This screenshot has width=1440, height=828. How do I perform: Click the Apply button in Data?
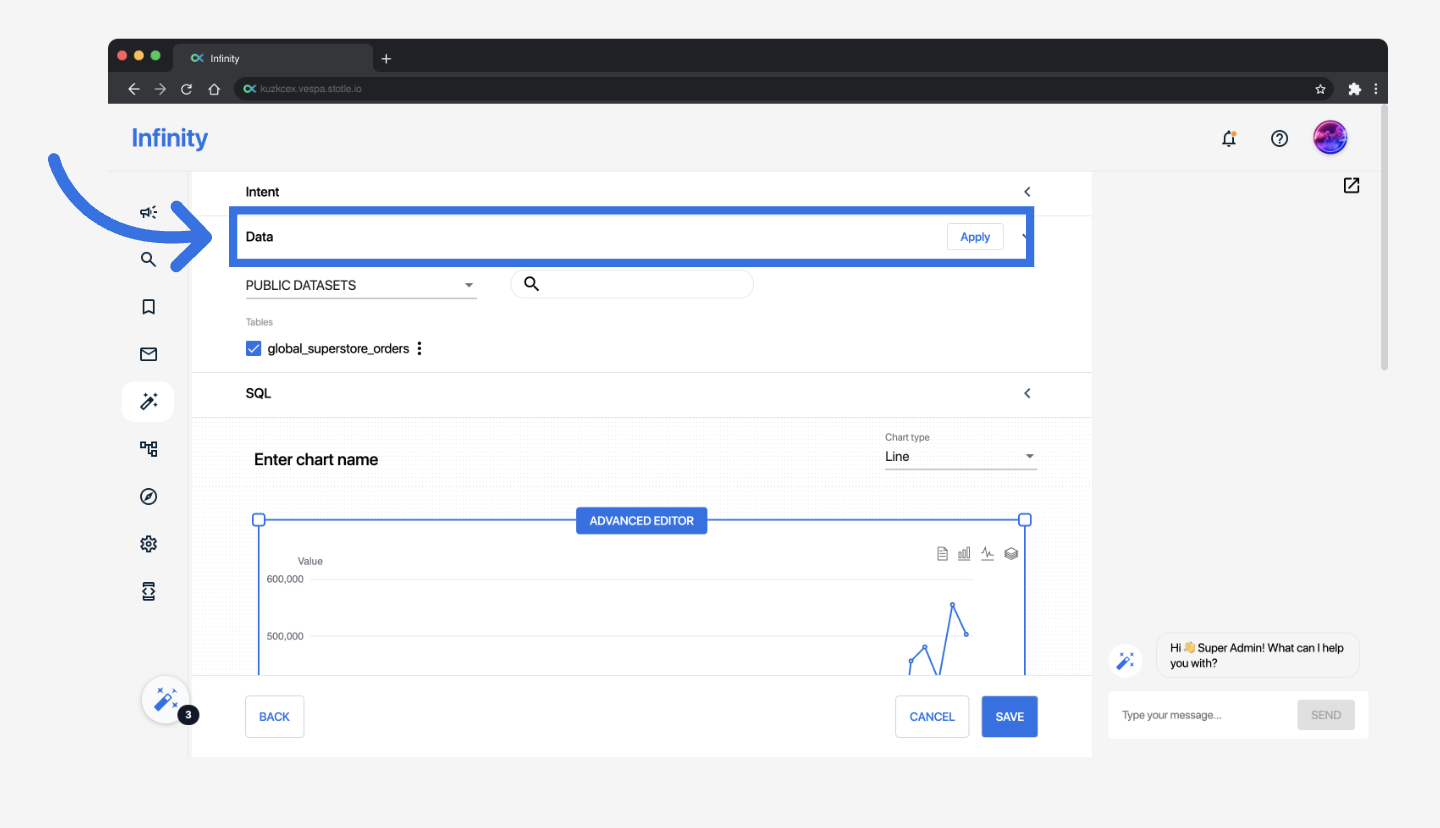(974, 237)
